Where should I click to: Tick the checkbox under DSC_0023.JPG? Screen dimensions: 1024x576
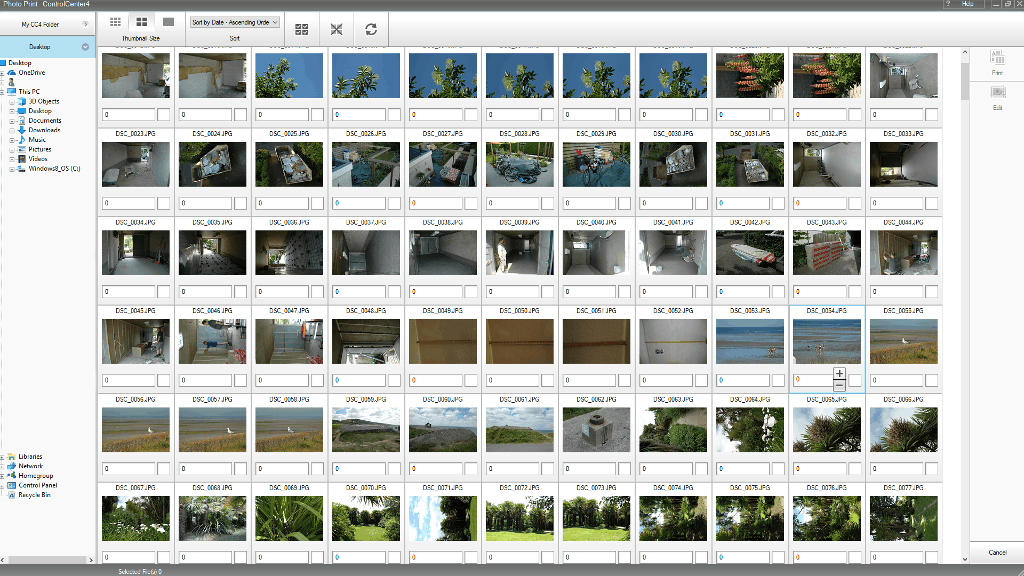click(163, 203)
